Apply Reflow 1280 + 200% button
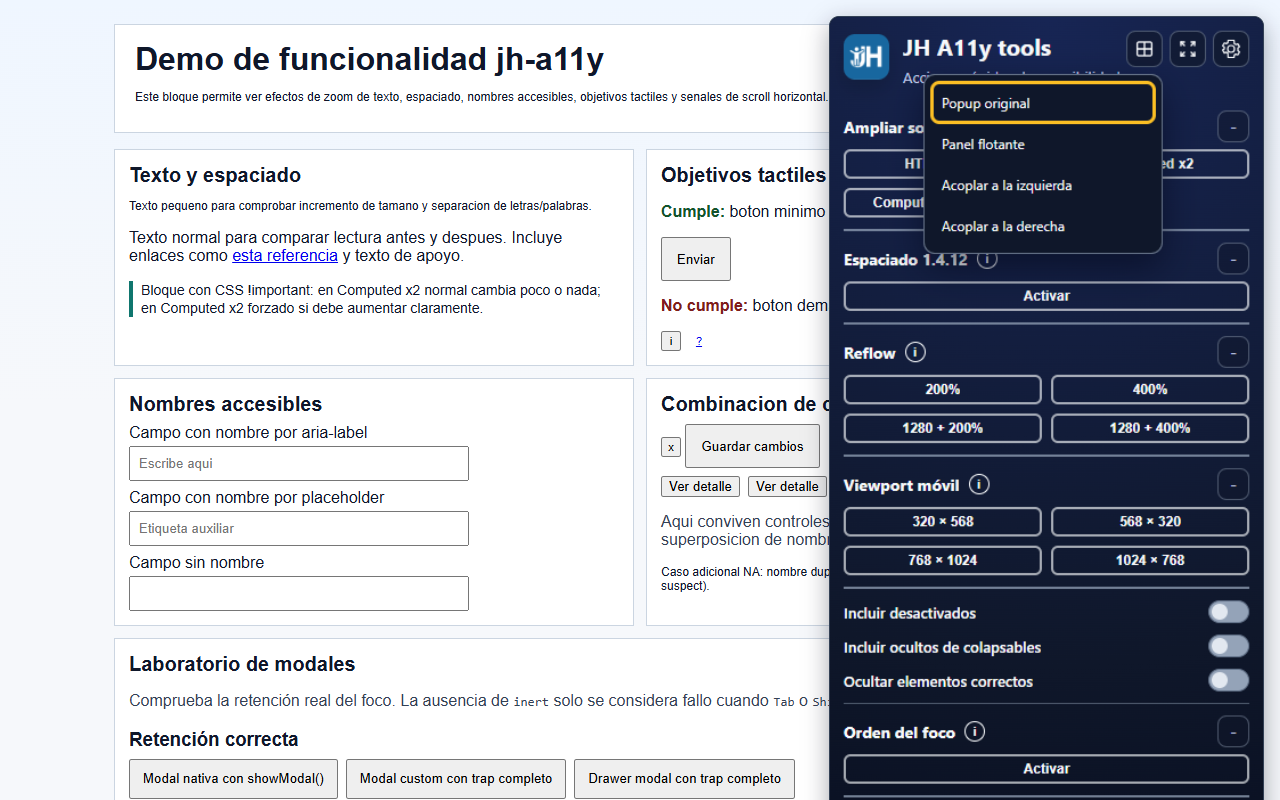This screenshot has width=1280, height=800. [x=942, y=428]
